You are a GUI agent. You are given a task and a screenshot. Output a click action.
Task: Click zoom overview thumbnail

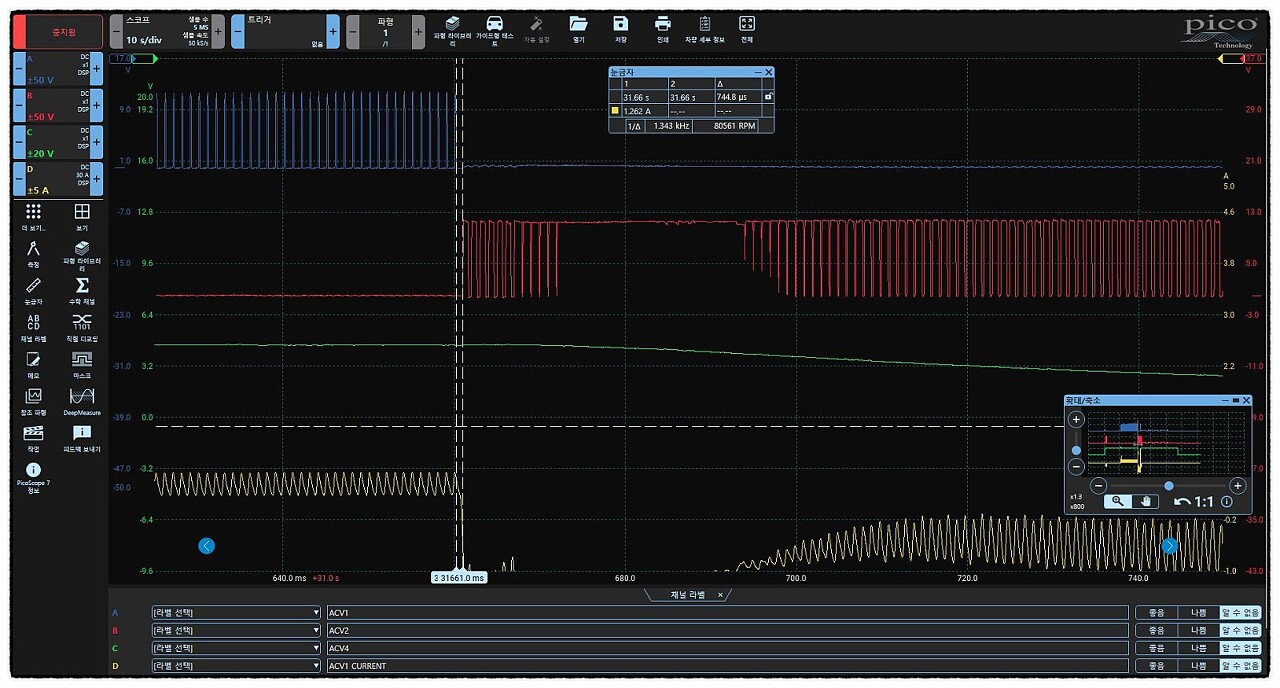pyautogui.click(x=1168, y=441)
